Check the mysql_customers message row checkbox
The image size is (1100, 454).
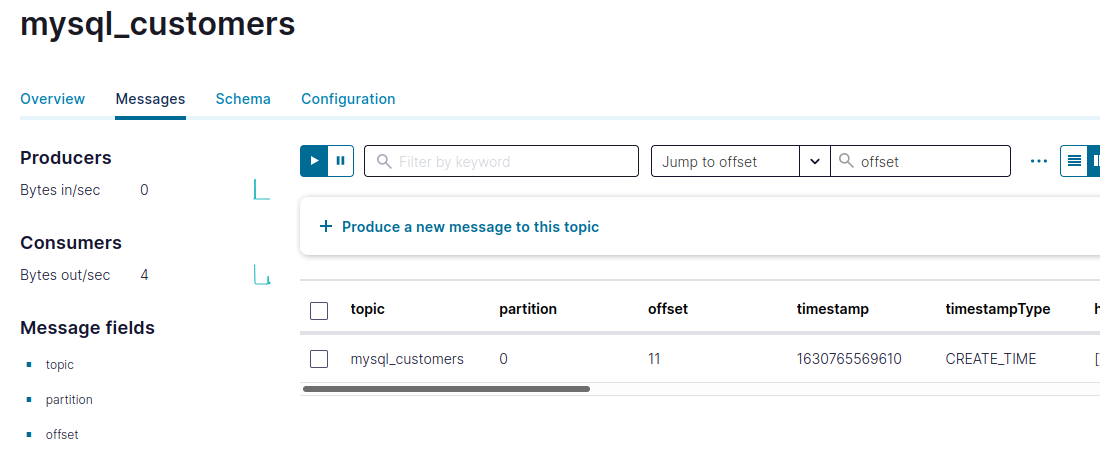[319, 359]
